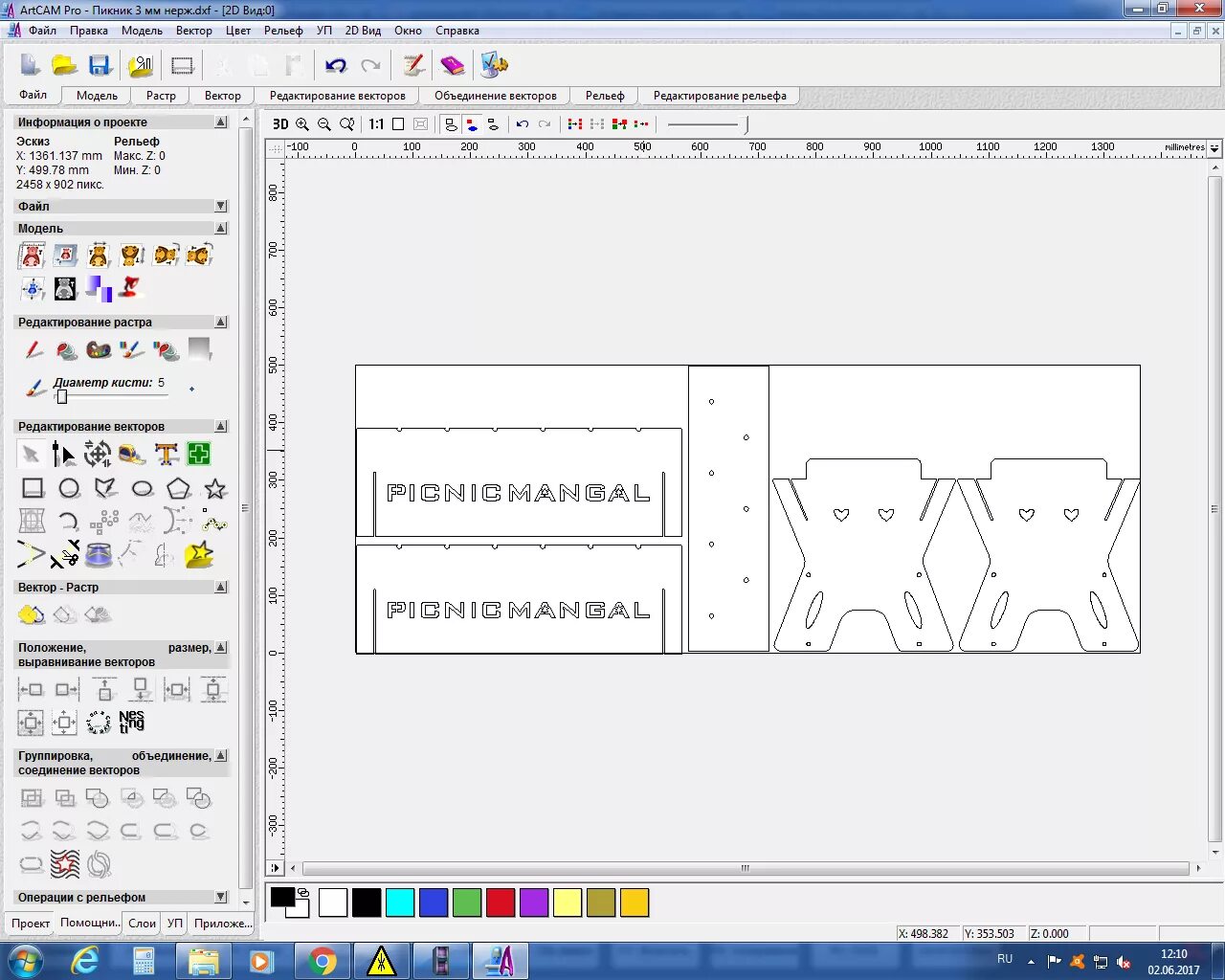Collapse the Вектор - Растр section
The image size is (1225, 980).
coord(221,587)
